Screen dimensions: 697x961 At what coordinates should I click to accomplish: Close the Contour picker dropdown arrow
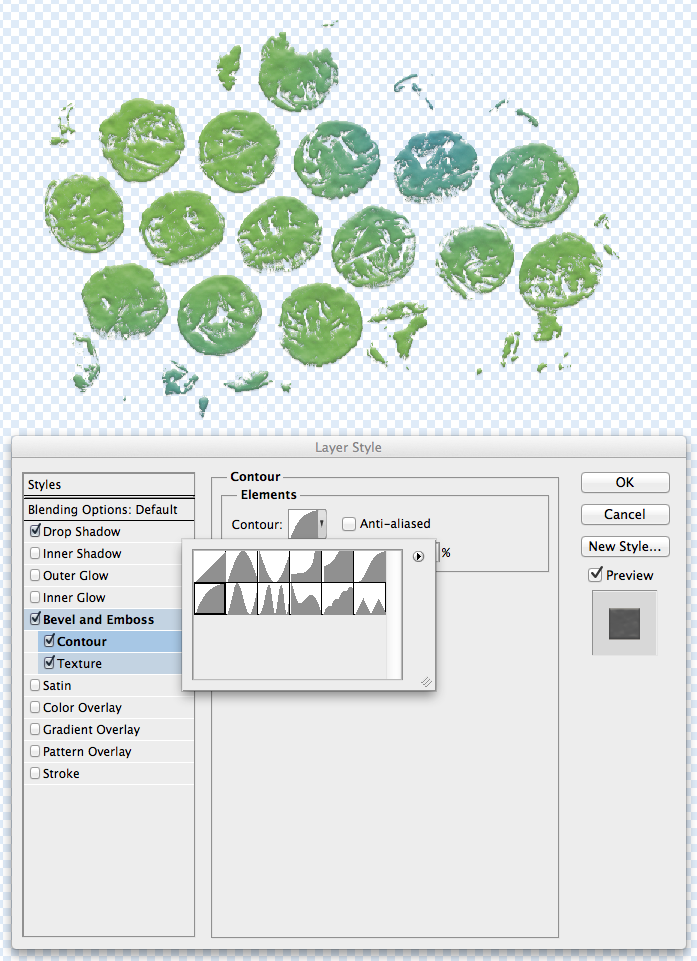[x=322, y=524]
